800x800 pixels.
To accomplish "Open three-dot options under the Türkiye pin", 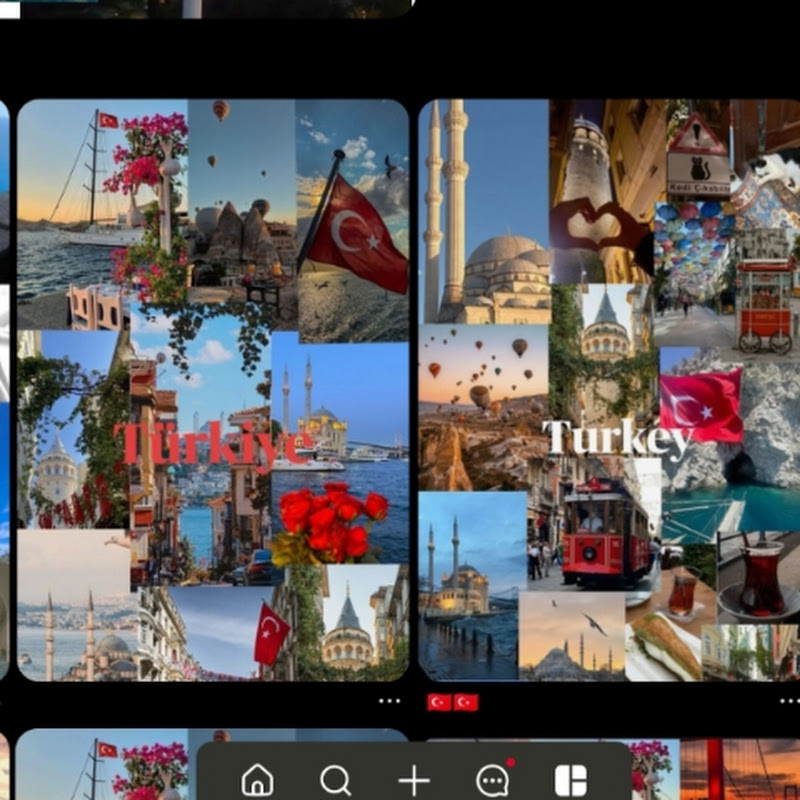I will click(390, 701).
